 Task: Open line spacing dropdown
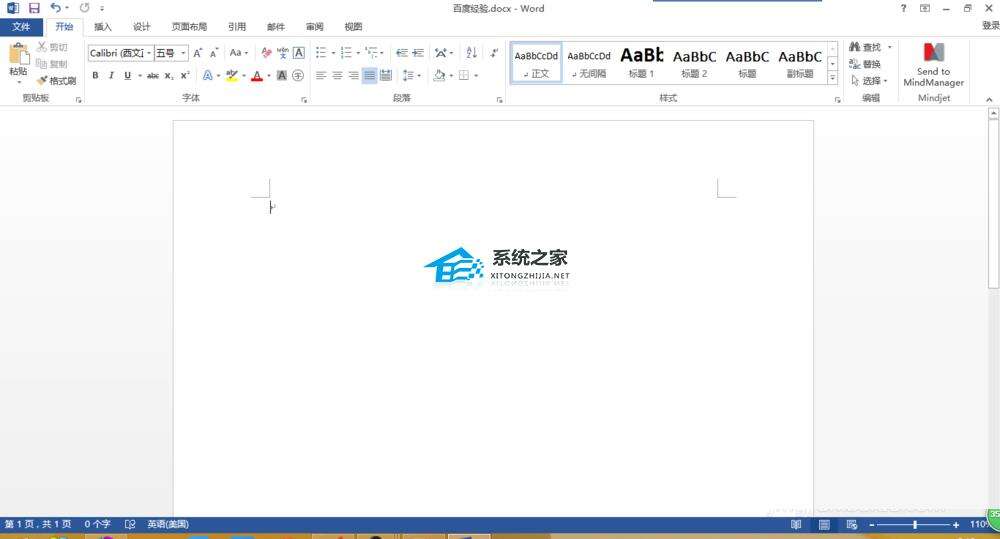tap(411, 75)
